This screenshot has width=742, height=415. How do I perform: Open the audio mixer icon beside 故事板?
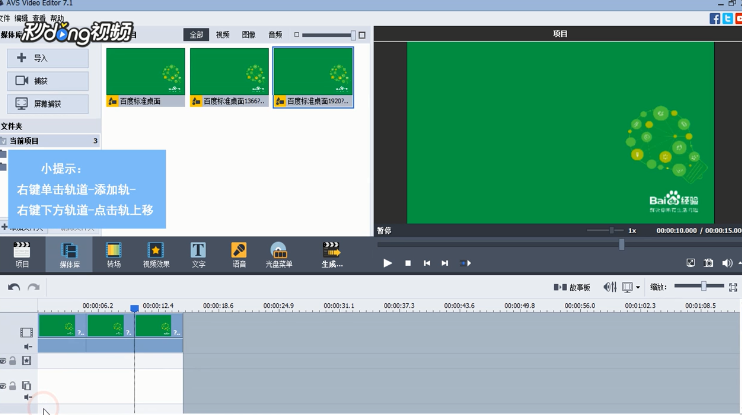click(610, 287)
